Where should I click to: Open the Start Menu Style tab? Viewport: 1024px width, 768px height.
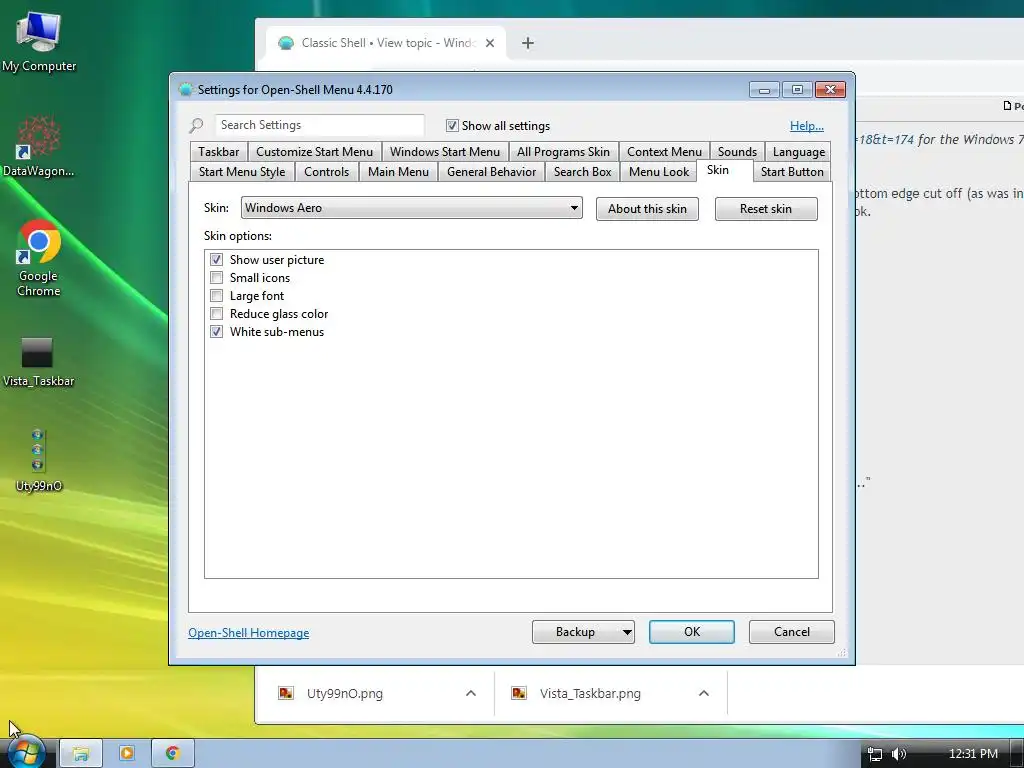(242, 172)
